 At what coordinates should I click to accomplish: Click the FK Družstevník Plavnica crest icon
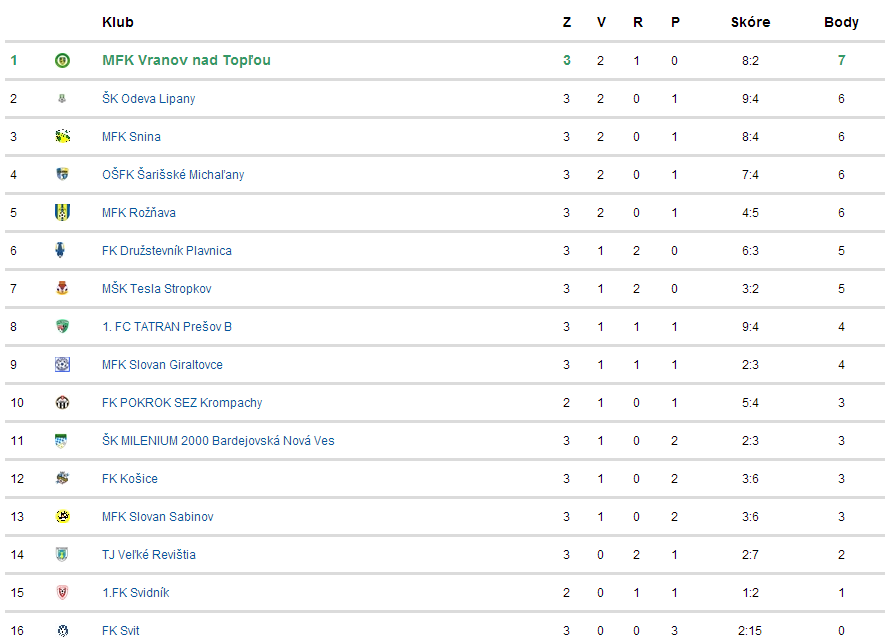[x=62, y=251]
